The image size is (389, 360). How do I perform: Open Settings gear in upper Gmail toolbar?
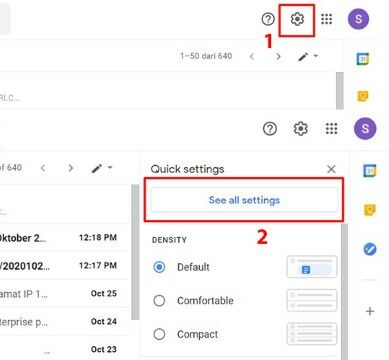[297, 19]
